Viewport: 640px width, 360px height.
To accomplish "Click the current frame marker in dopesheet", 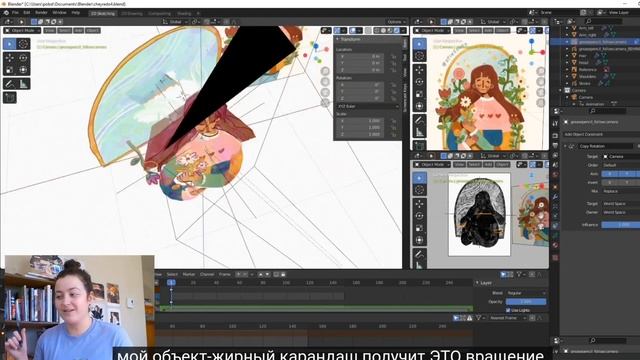I will pyautogui.click(x=171, y=282).
